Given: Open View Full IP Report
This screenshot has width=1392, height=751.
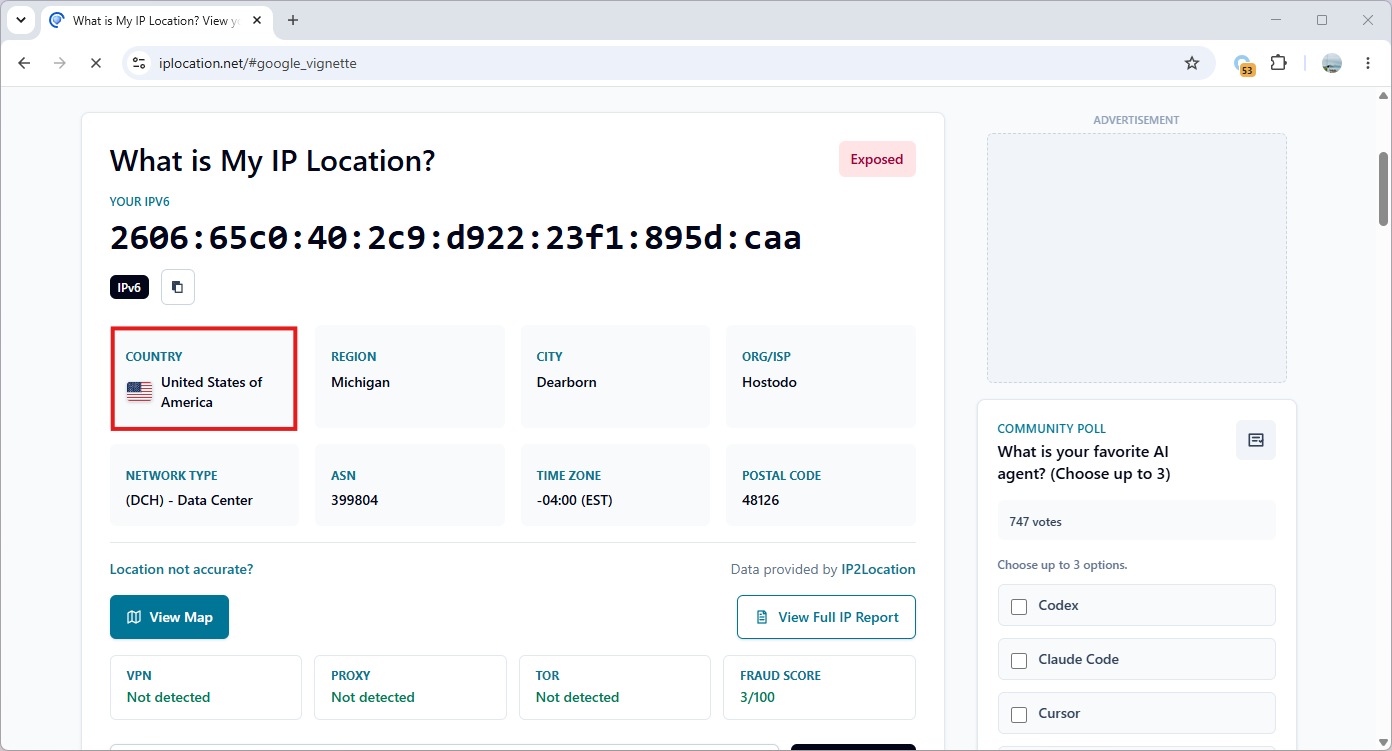Looking at the screenshot, I should tap(826, 617).
